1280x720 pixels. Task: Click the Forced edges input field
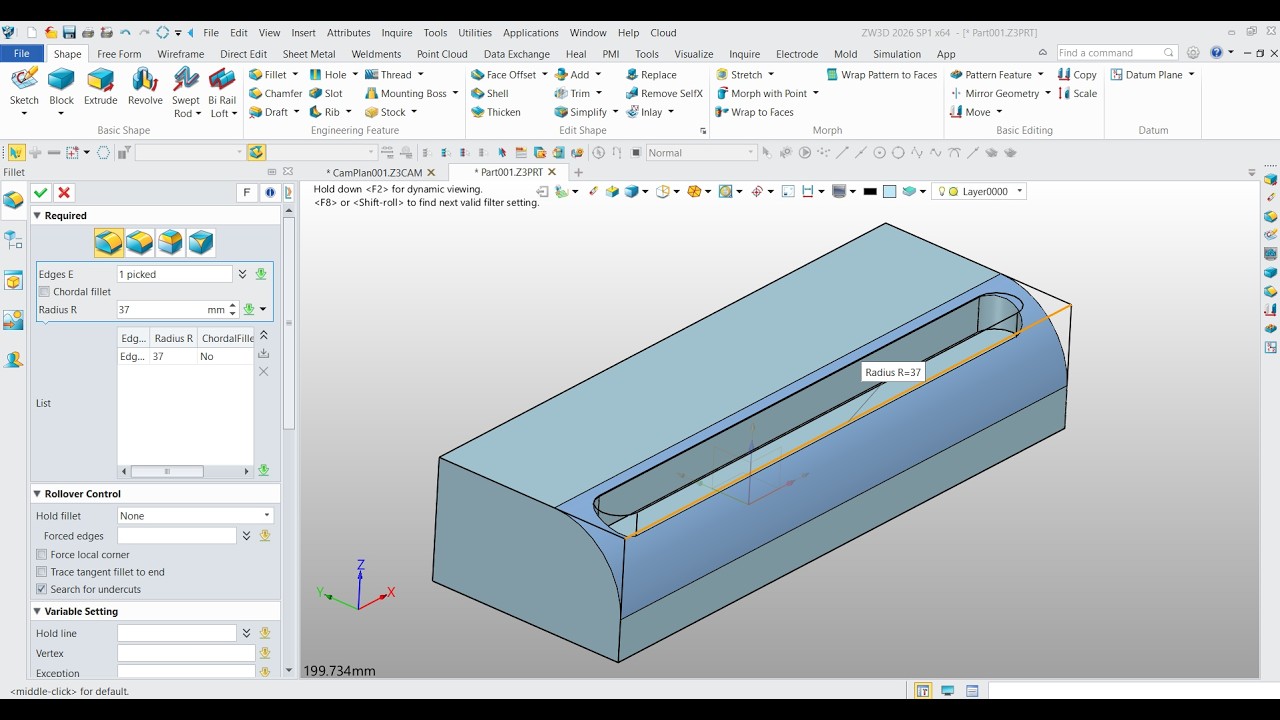(176, 536)
